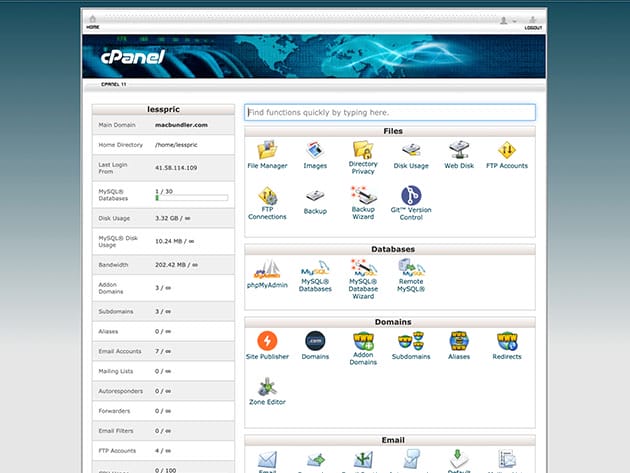Open Git Version Control
This screenshot has height=473, width=630.
coord(411,197)
